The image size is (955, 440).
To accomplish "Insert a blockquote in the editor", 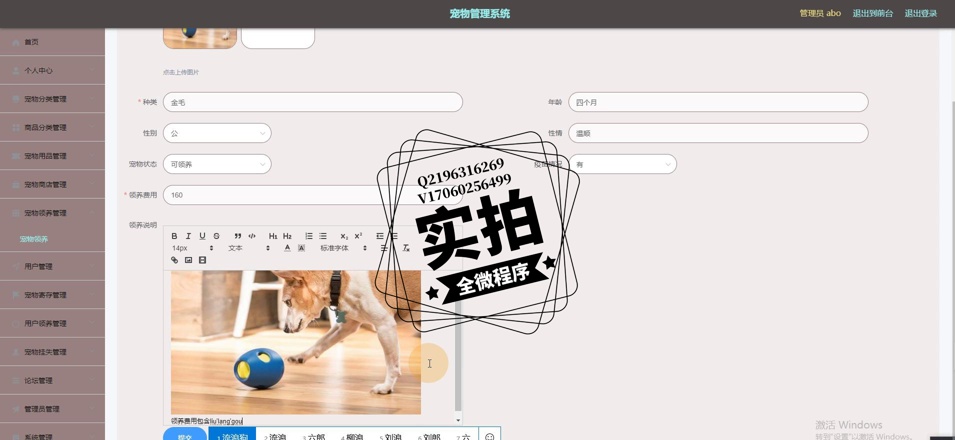I will point(238,236).
